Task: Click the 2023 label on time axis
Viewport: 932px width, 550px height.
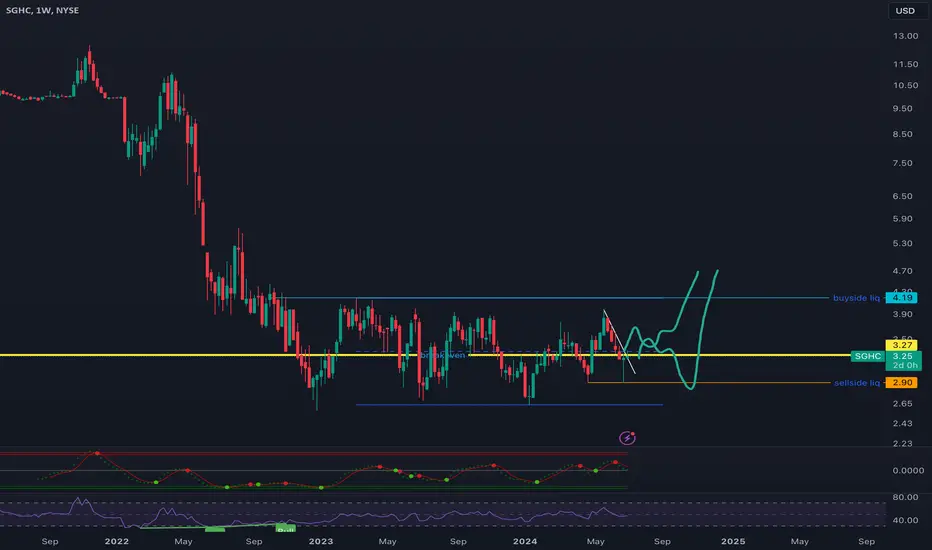Action: click(x=321, y=541)
